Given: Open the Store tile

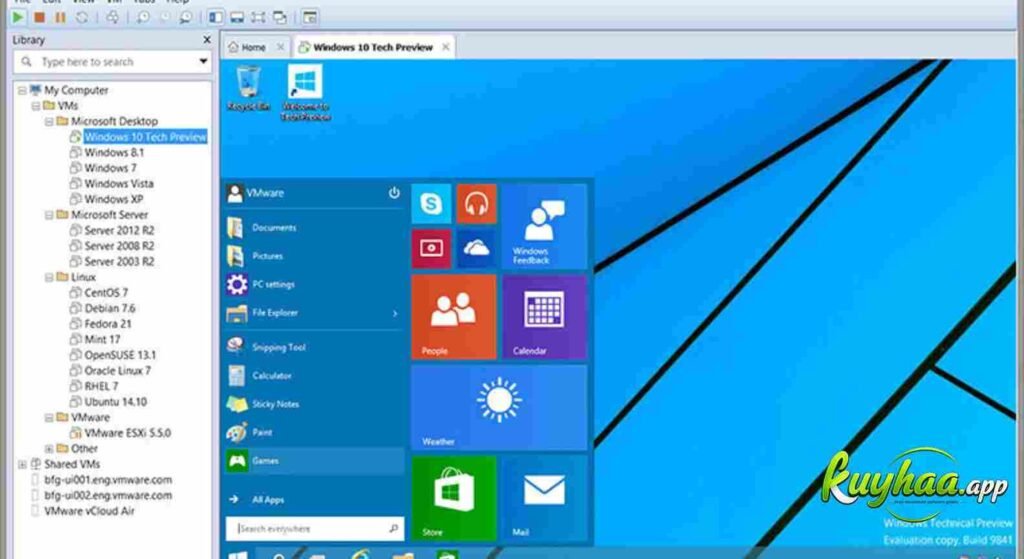Looking at the screenshot, I should [x=454, y=498].
